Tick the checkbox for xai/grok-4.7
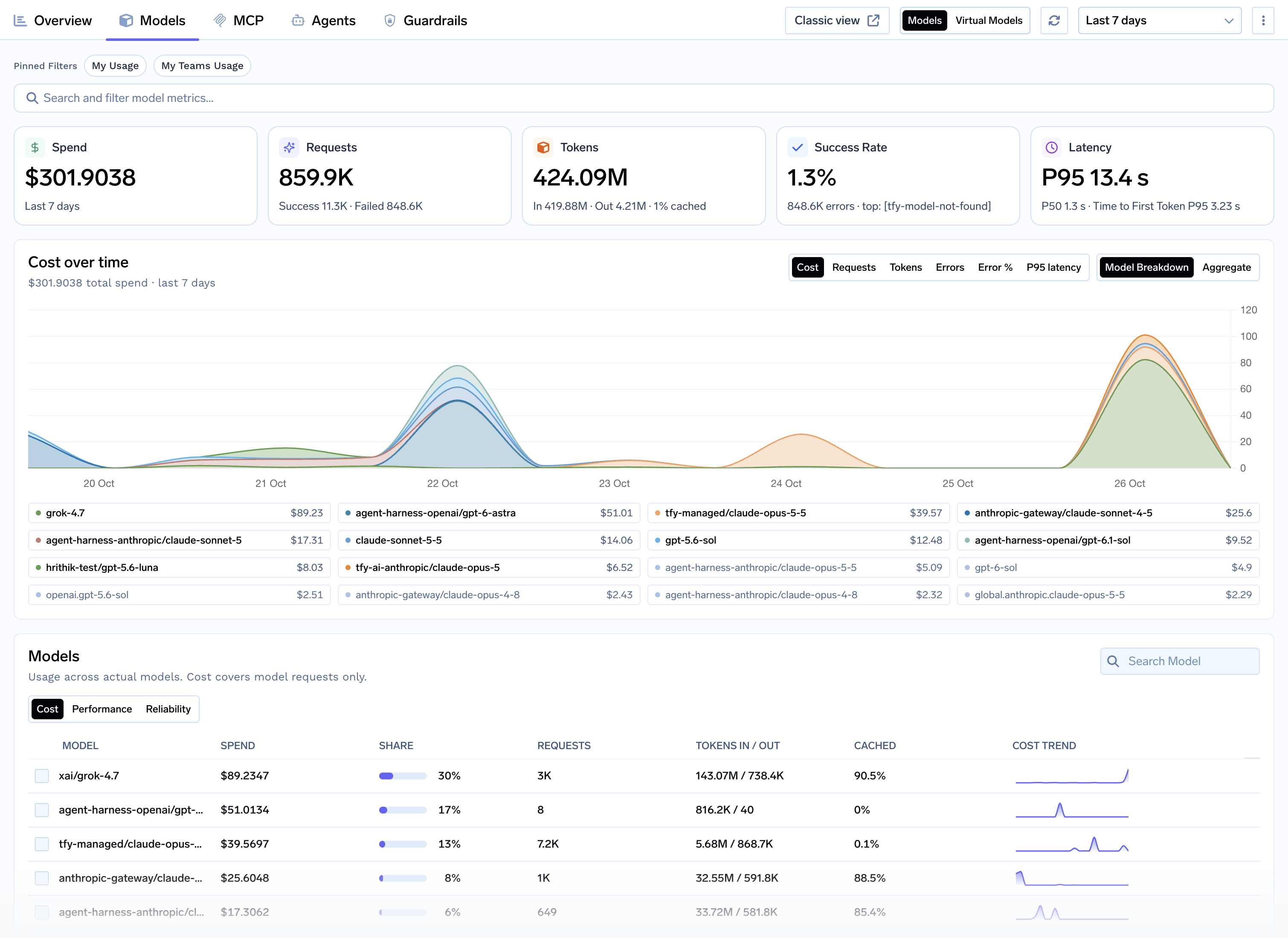Image resolution: width=1288 pixels, height=938 pixels. (x=42, y=776)
